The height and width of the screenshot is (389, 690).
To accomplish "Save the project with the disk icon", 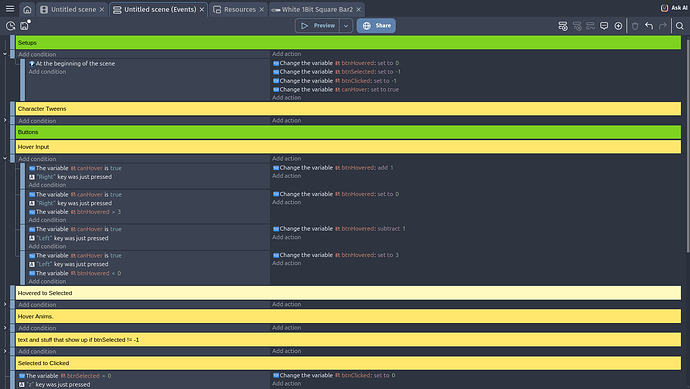I will [25, 26].
